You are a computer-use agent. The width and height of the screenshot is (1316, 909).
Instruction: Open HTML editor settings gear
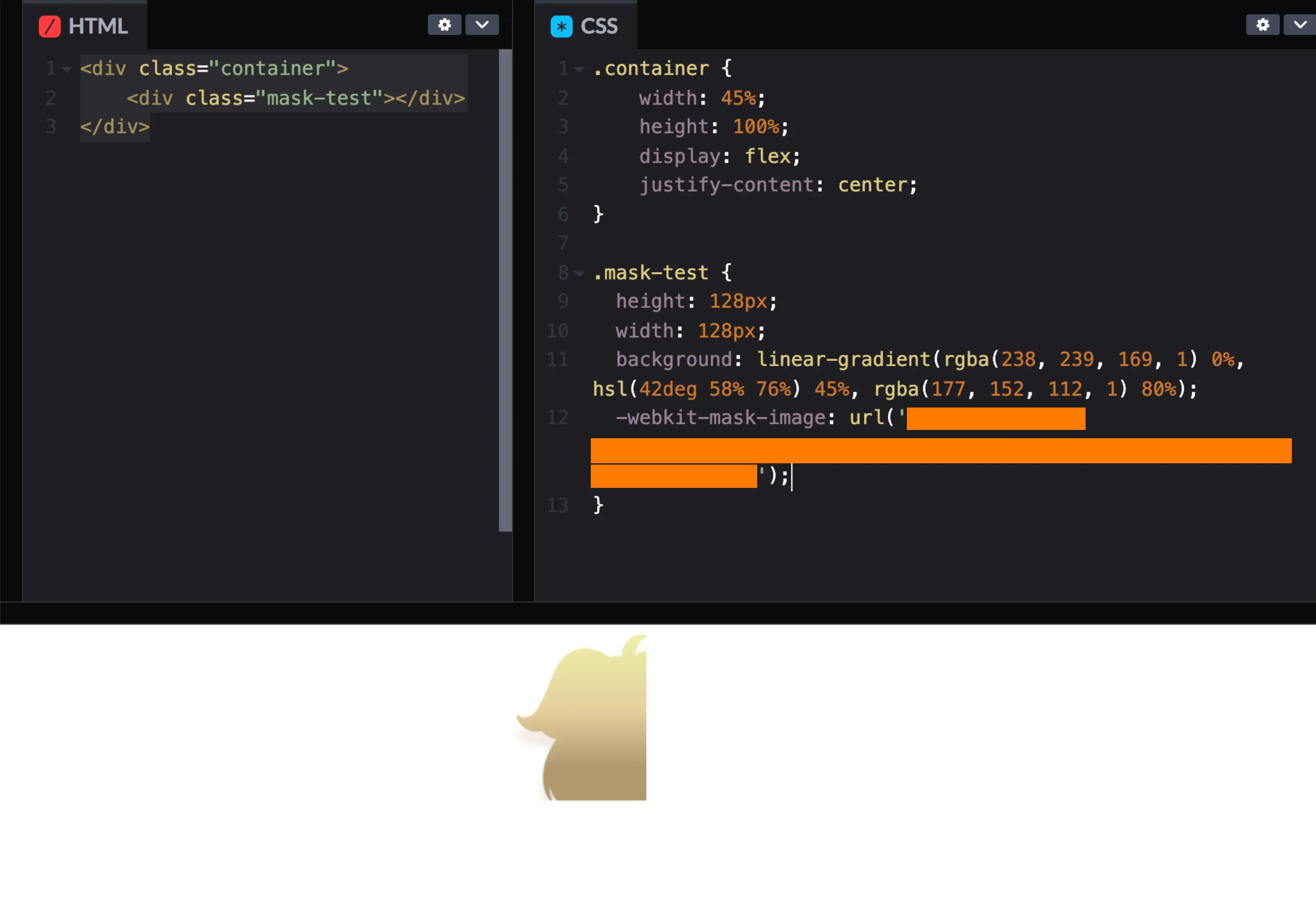click(x=444, y=25)
